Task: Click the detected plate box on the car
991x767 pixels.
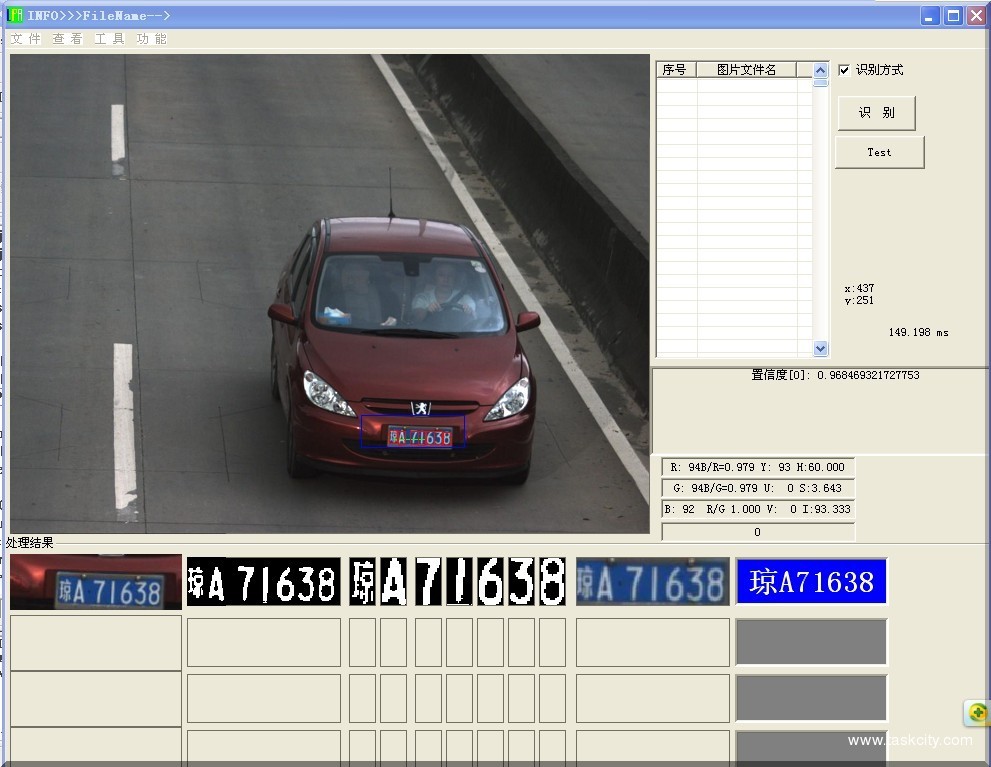Action: click(413, 432)
